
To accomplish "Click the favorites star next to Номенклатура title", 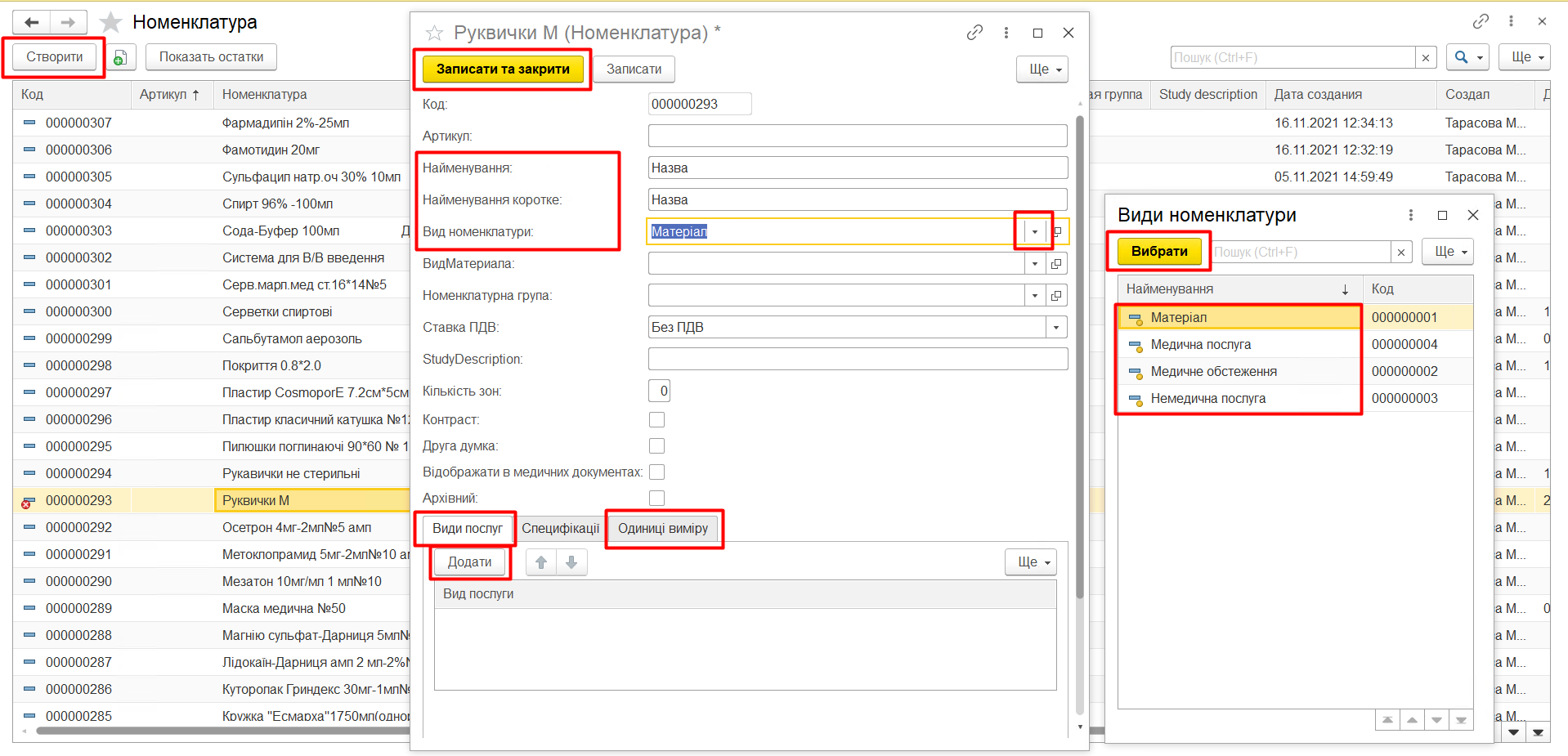I will pos(110,22).
